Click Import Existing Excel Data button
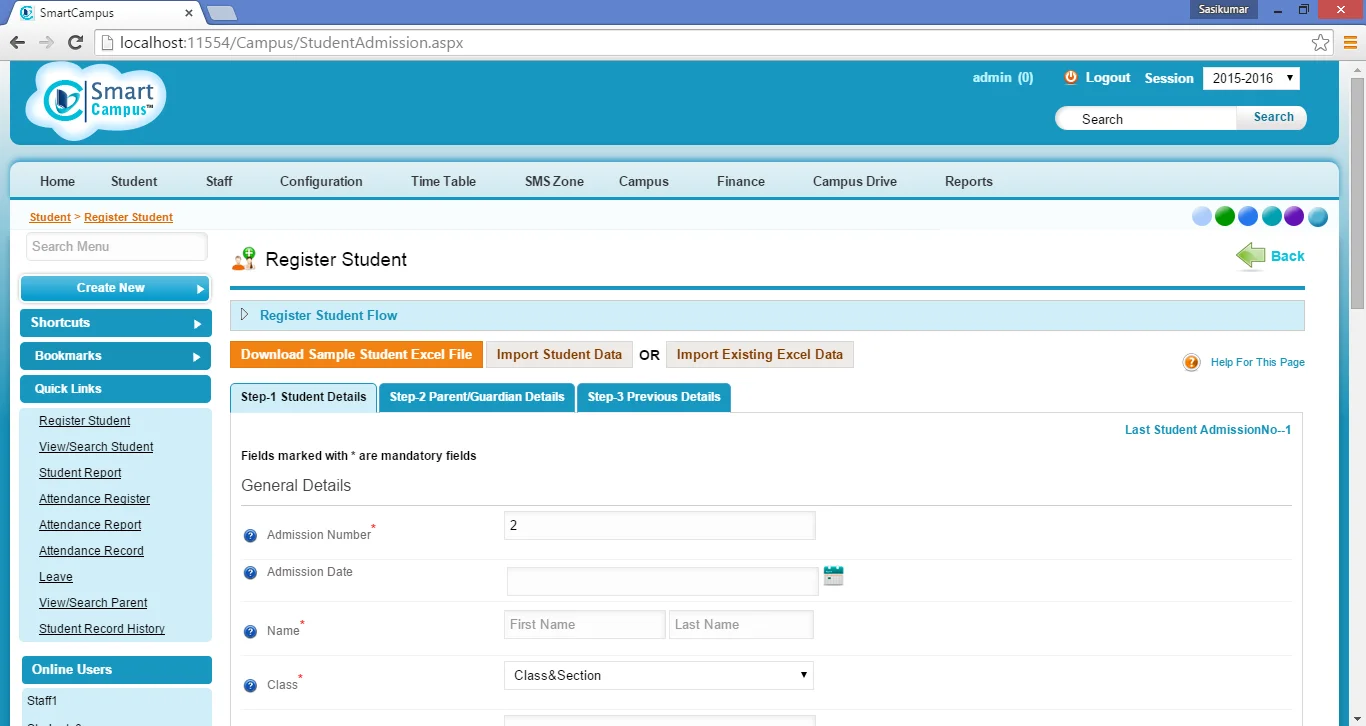The width and height of the screenshot is (1366, 726). click(x=760, y=354)
